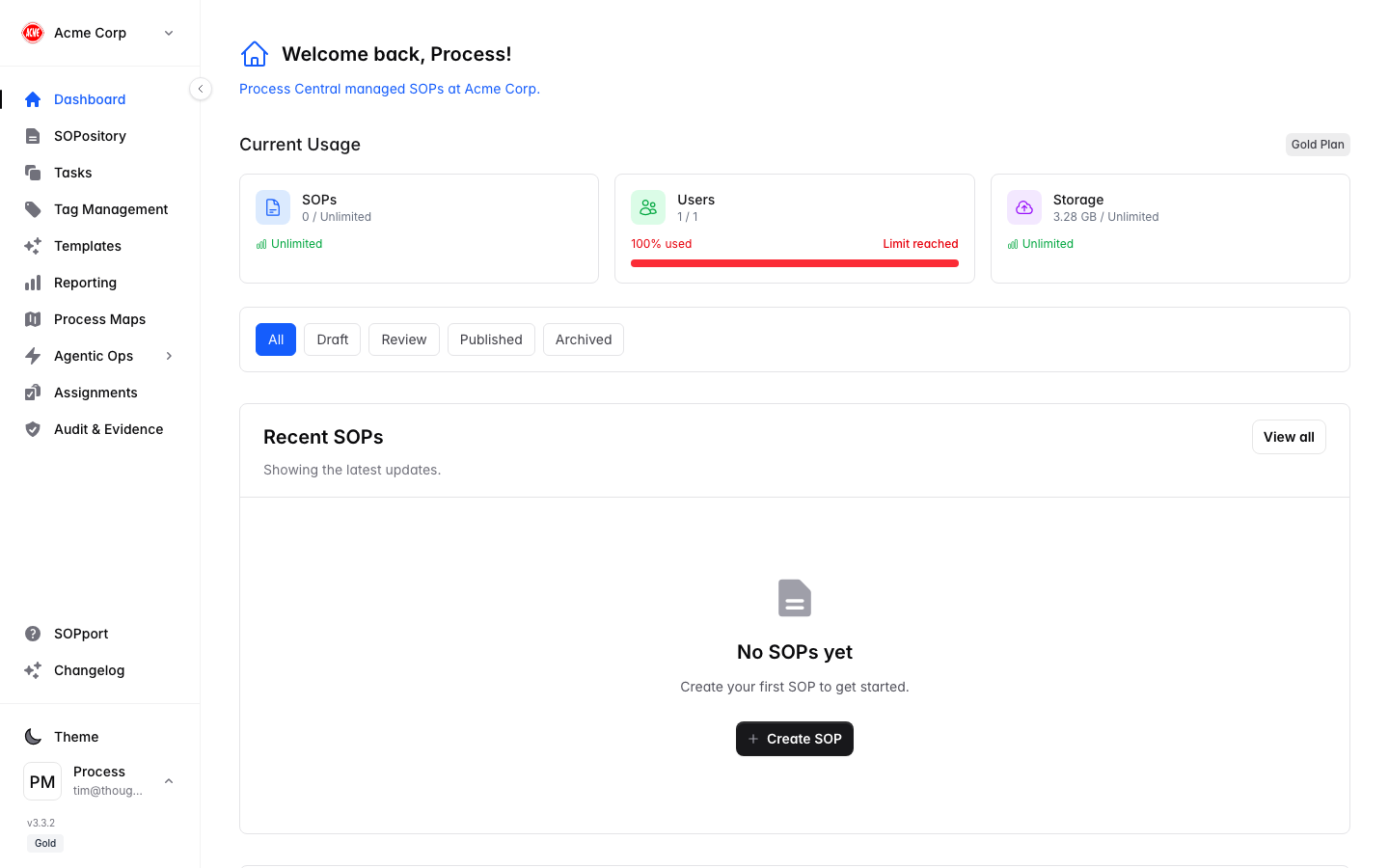The image size is (1389, 868).
Task: Click the green Unlimited indicator under Storage
Action: 1041,244
